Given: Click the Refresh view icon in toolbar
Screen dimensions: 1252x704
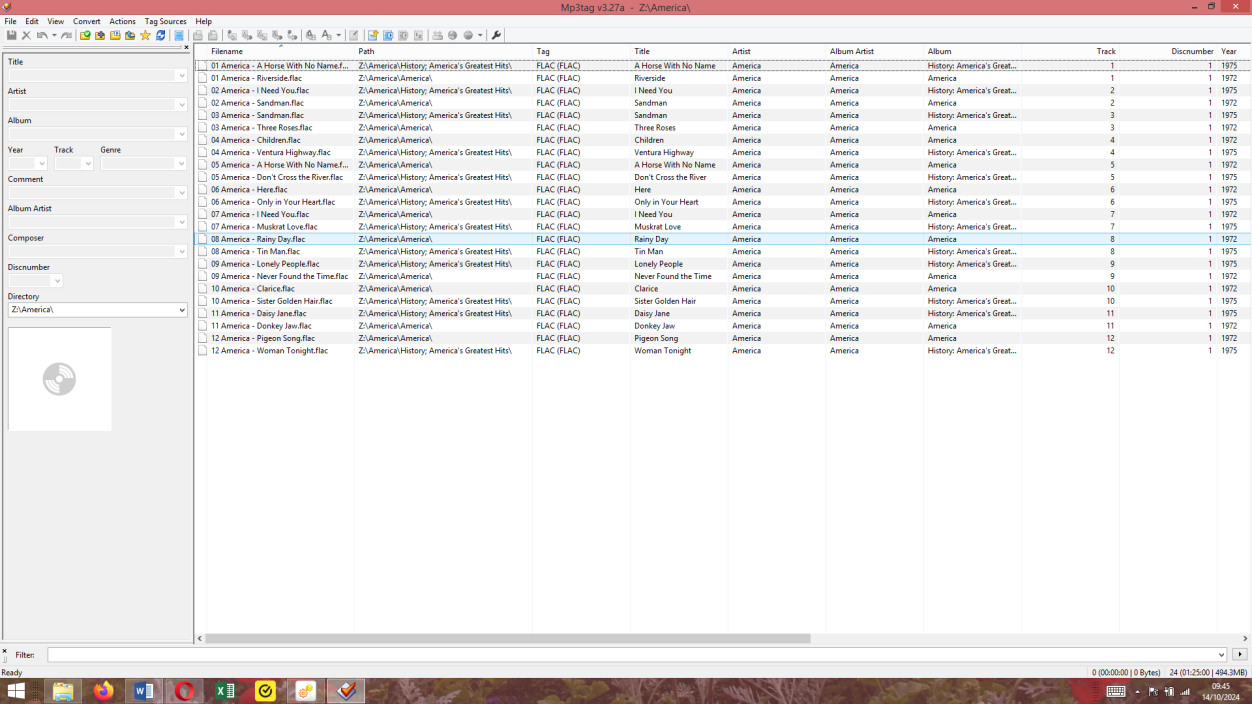Looking at the screenshot, I should 160,35.
